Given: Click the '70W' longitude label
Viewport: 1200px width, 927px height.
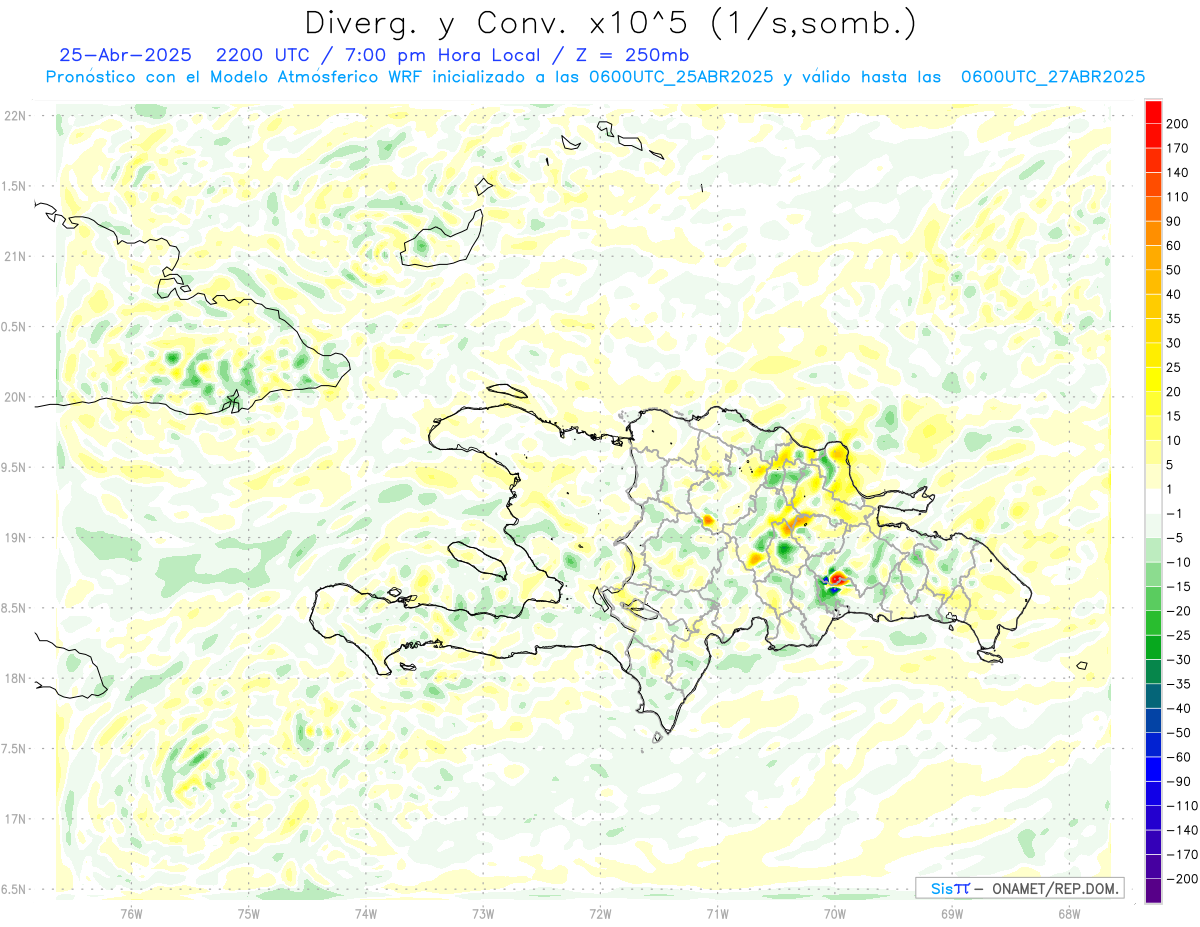Looking at the screenshot, I should click(835, 913).
